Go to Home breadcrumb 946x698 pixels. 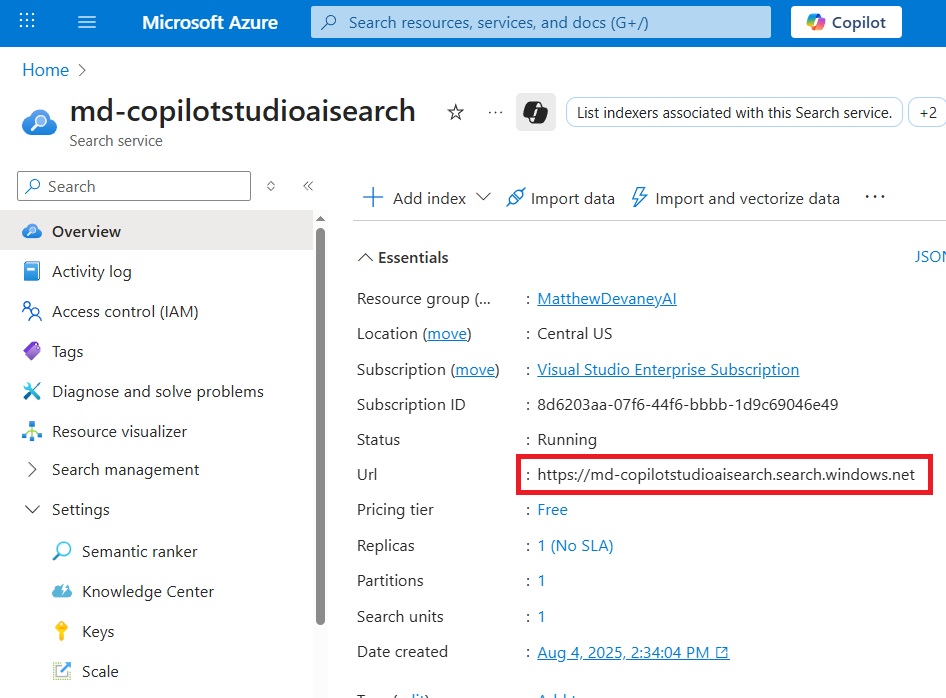pyautogui.click(x=46, y=70)
